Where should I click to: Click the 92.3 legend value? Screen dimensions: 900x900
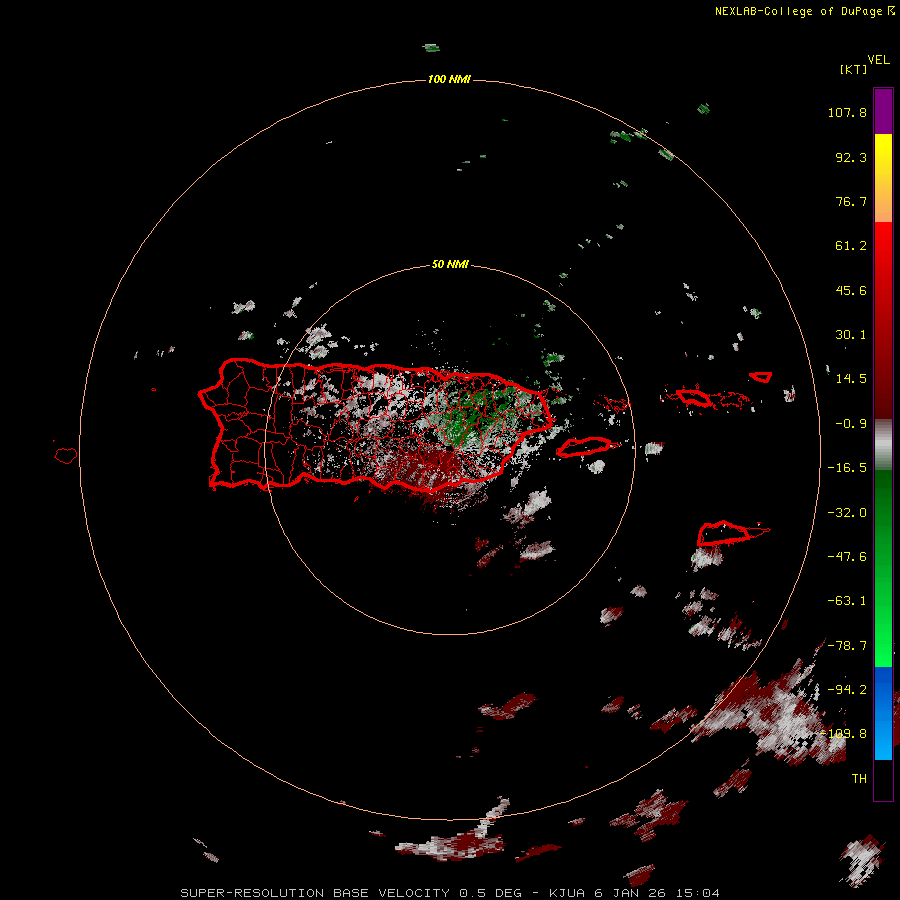click(x=851, y=157)
